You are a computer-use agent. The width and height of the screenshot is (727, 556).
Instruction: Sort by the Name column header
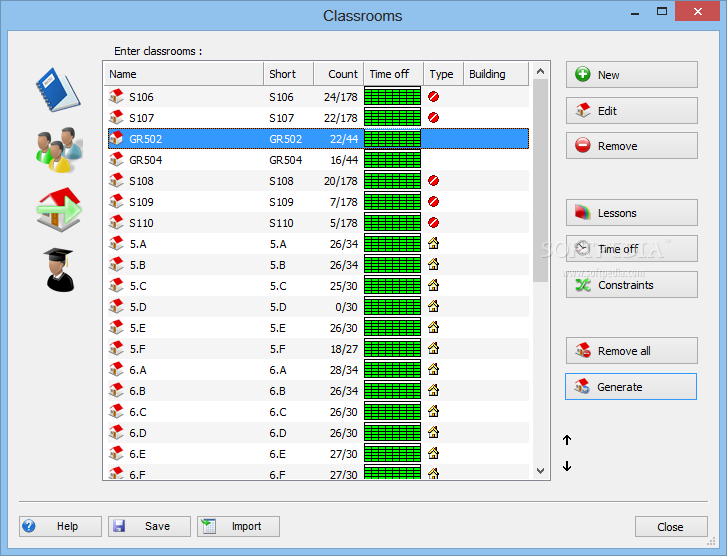184,74
